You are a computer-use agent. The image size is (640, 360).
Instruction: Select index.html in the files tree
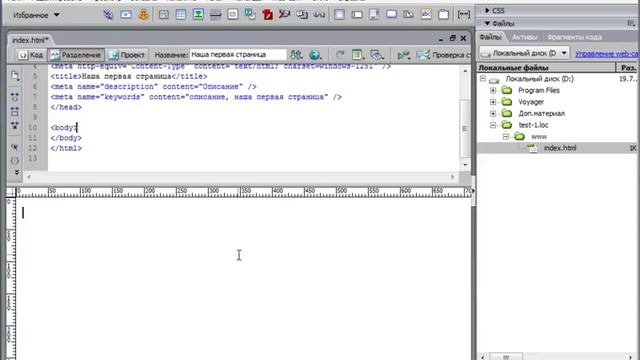click(x=560, y=148)
